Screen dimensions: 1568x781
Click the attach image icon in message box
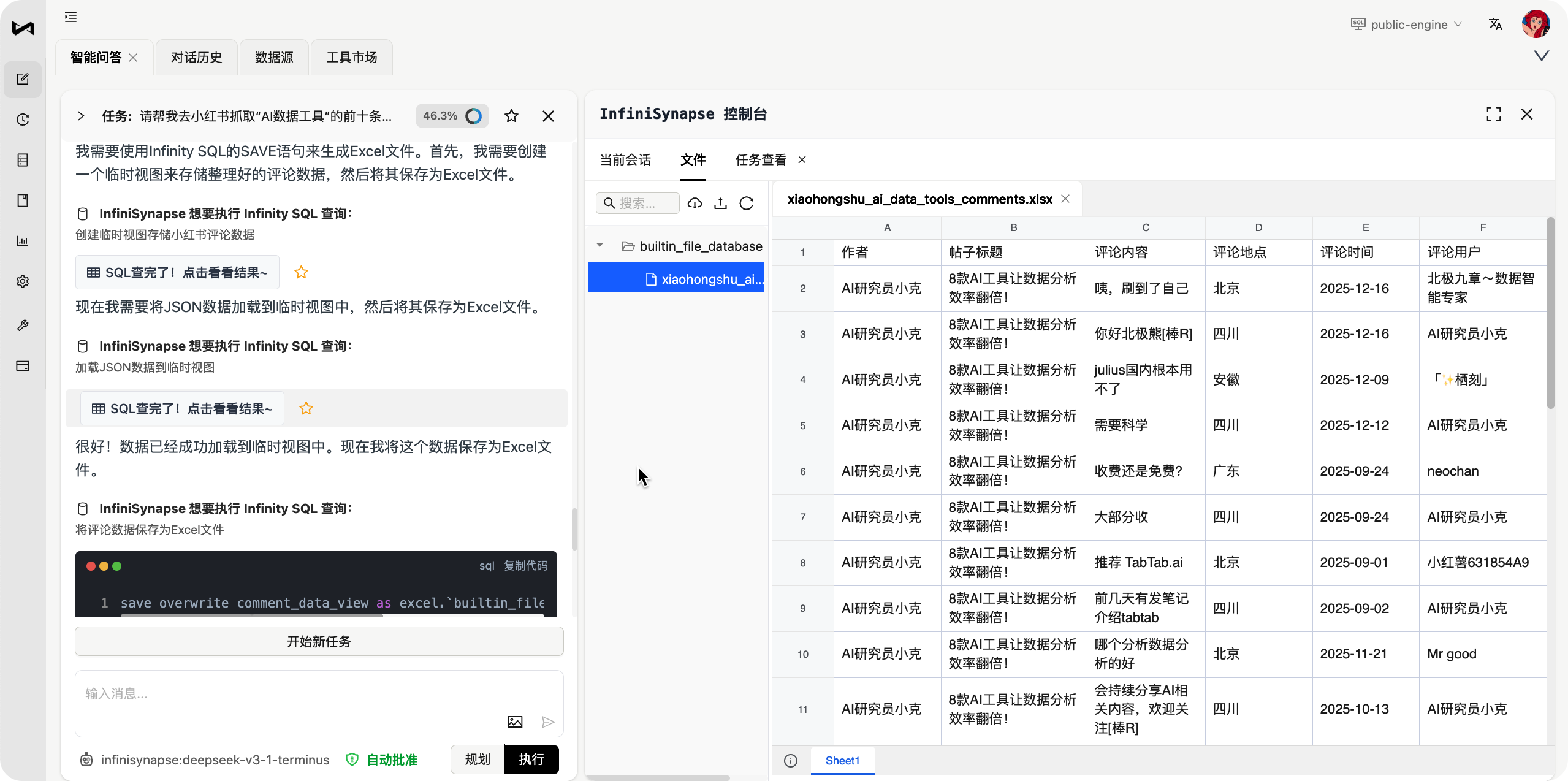point(515,722)
